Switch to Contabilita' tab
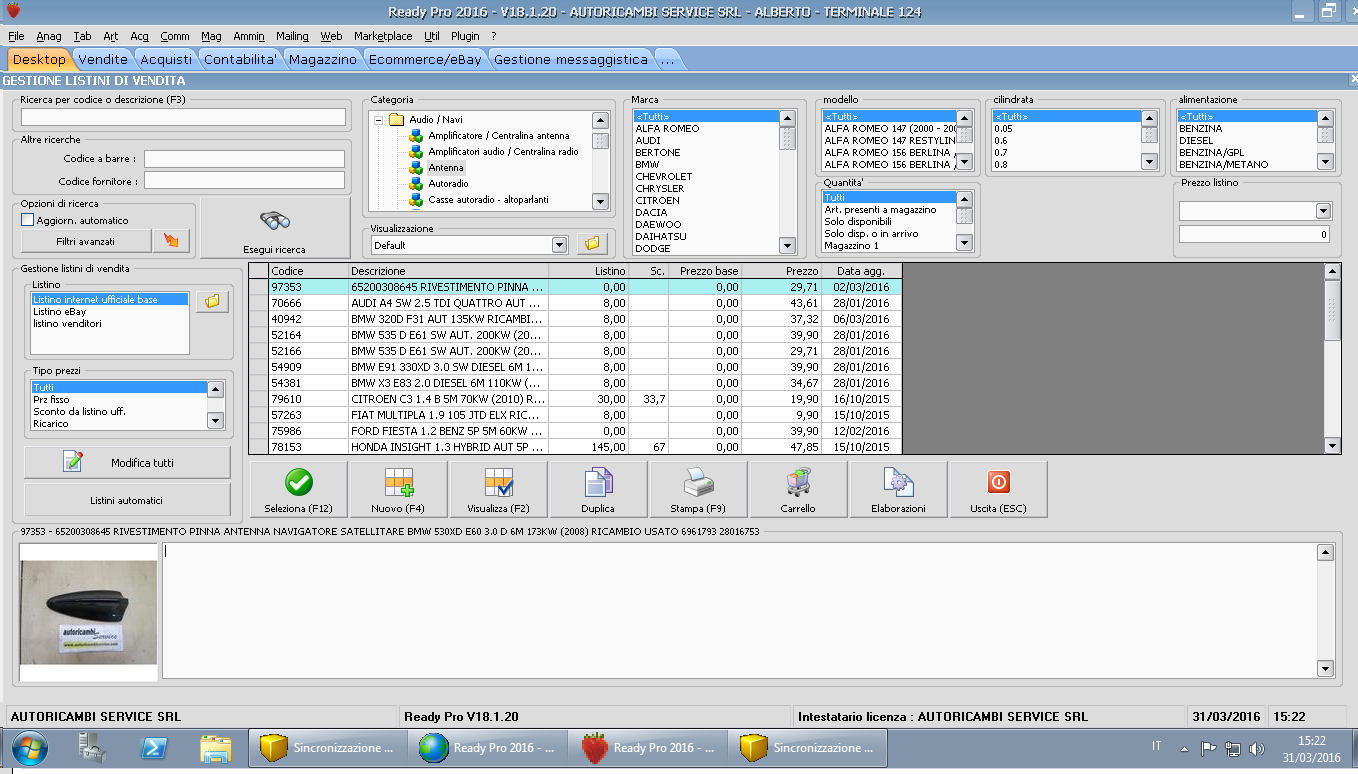1358x774 pixels. pos(240,59)
